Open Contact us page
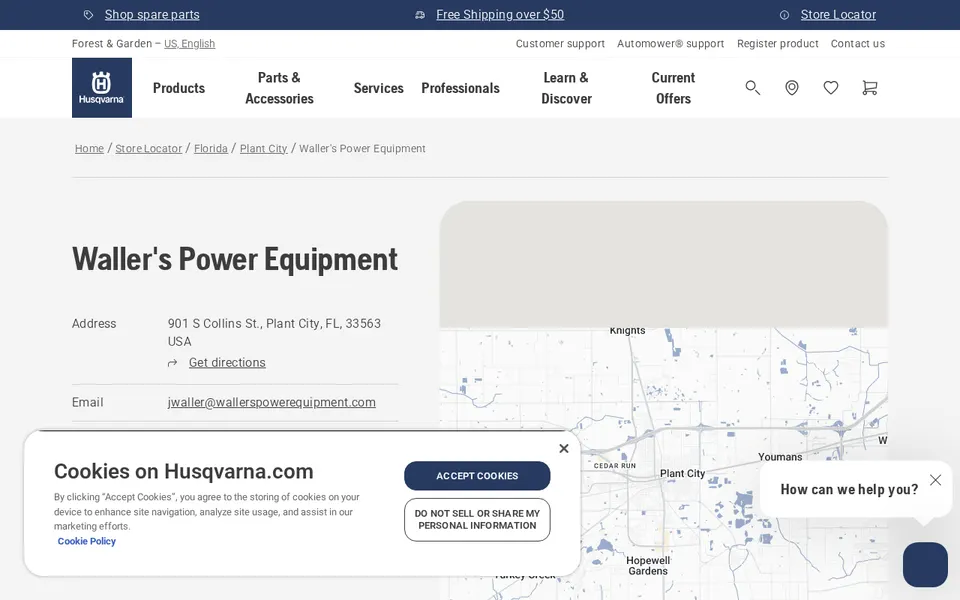Image resolution: width=960 pixels, height=600 pixels. click(x=857, y=43)
